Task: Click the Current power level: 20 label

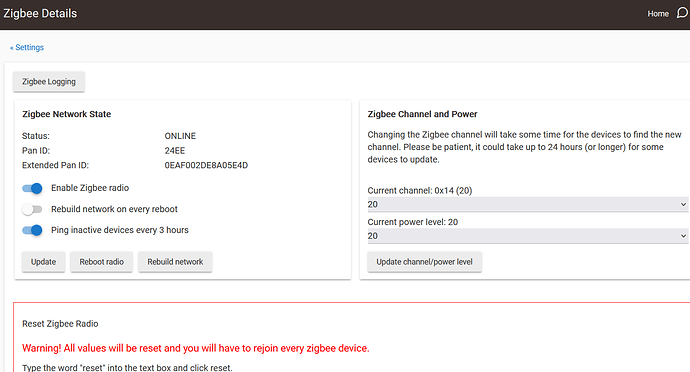Action: tap(413, 222)
